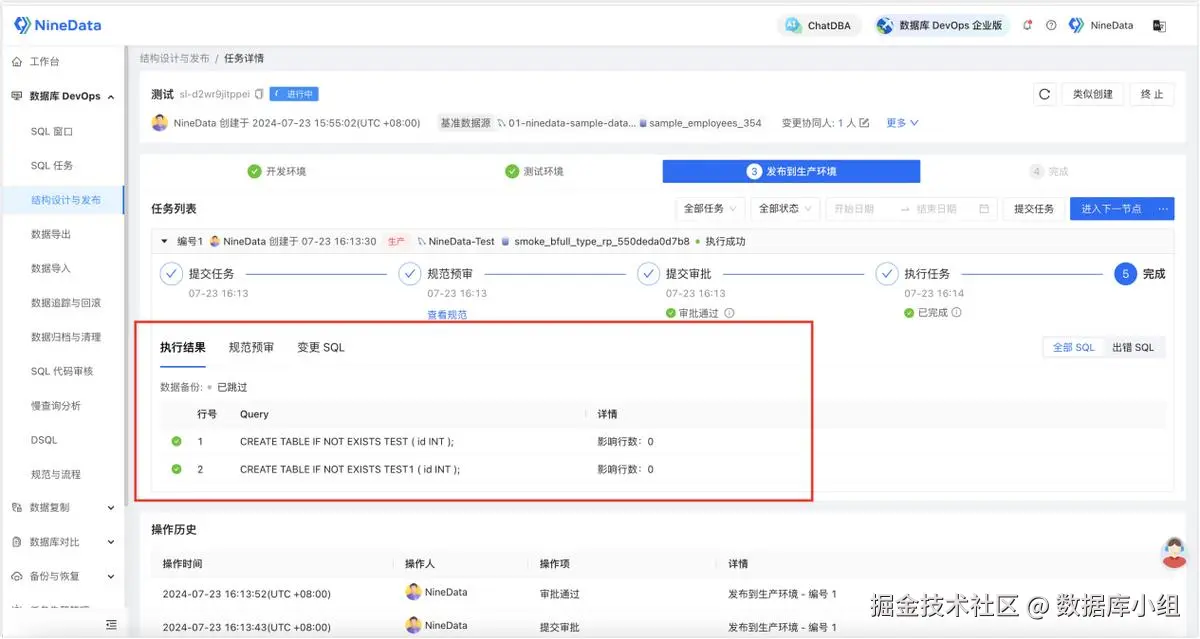Open the 数据库 DevOps 企业版 edition selector
1200x639 pixels.
click(940, 25)
